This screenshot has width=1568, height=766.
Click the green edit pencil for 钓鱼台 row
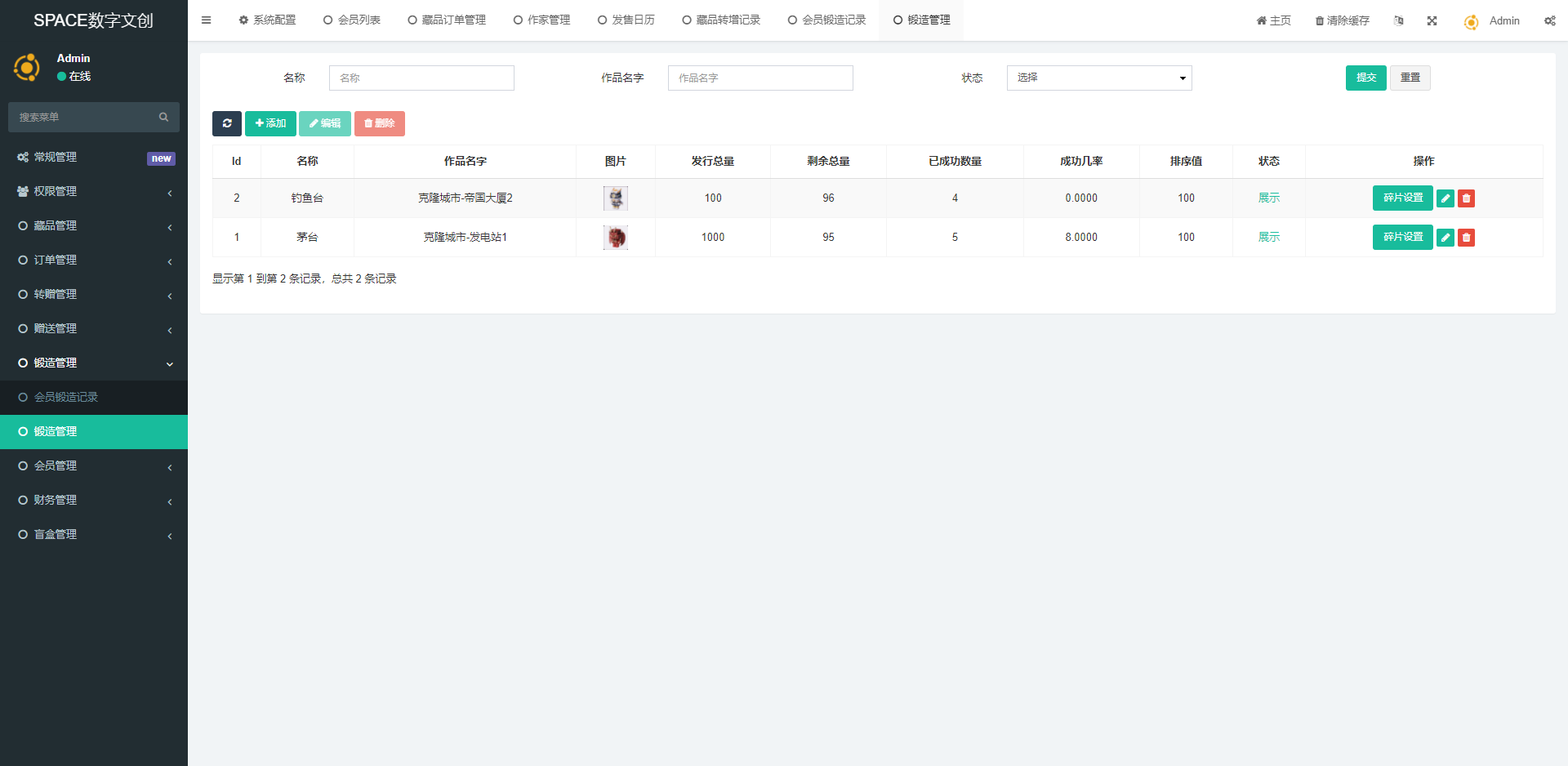(1445, 198)
